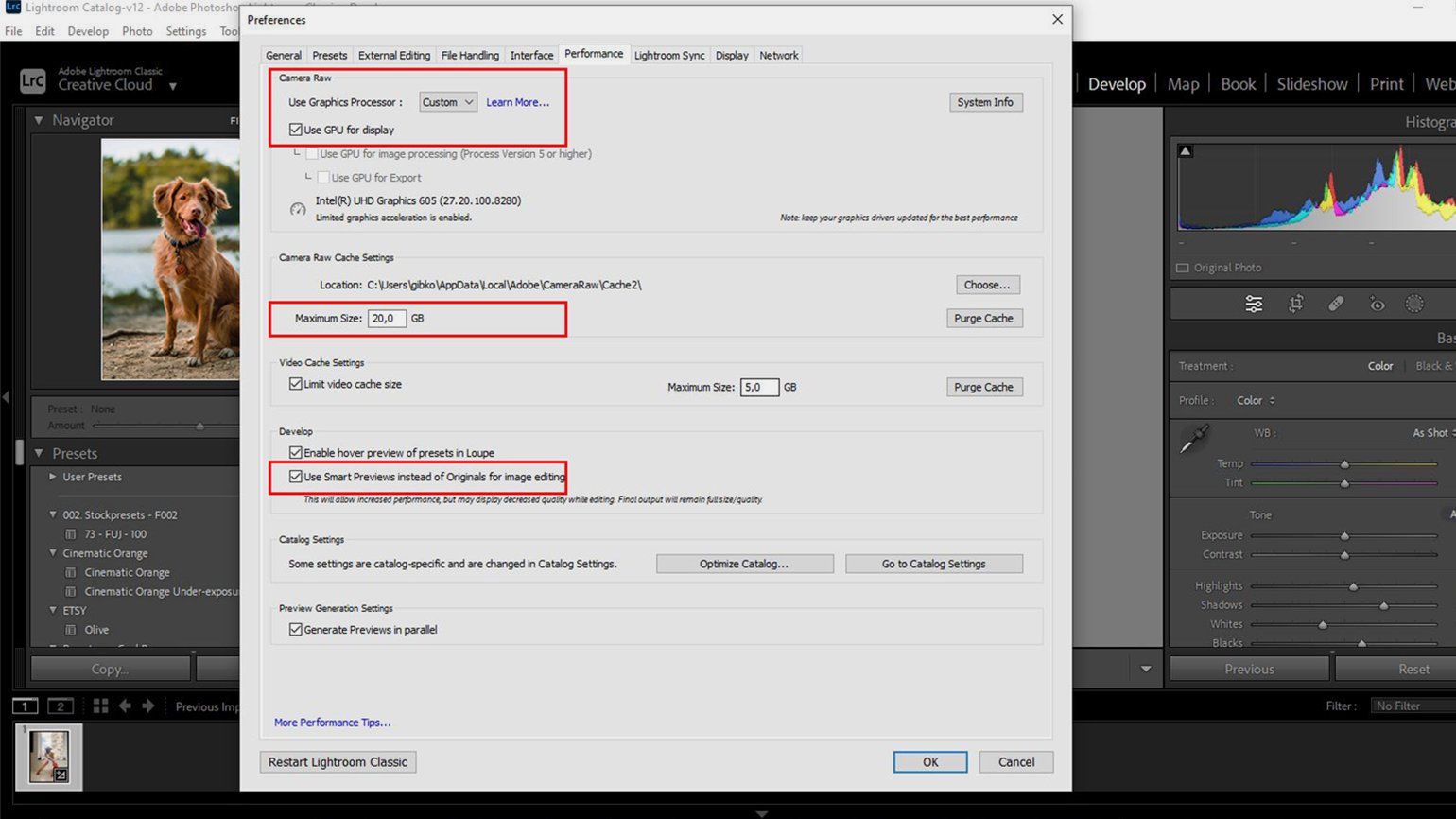The image size is (1456, 819).
Task: Switch to File Handling tab
Action: point(470,55)
